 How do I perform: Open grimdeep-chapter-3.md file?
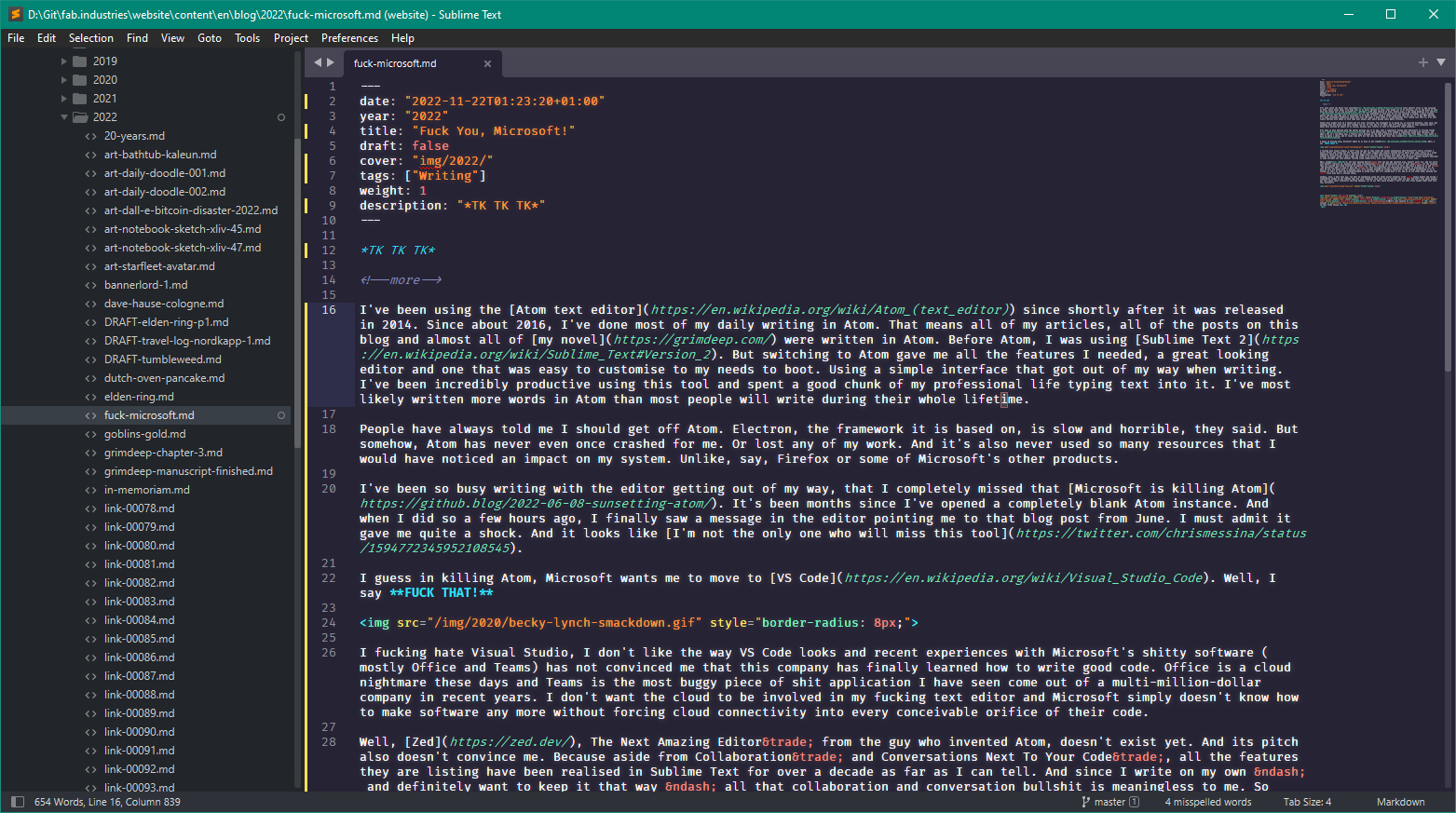click(x=163, y=453)
